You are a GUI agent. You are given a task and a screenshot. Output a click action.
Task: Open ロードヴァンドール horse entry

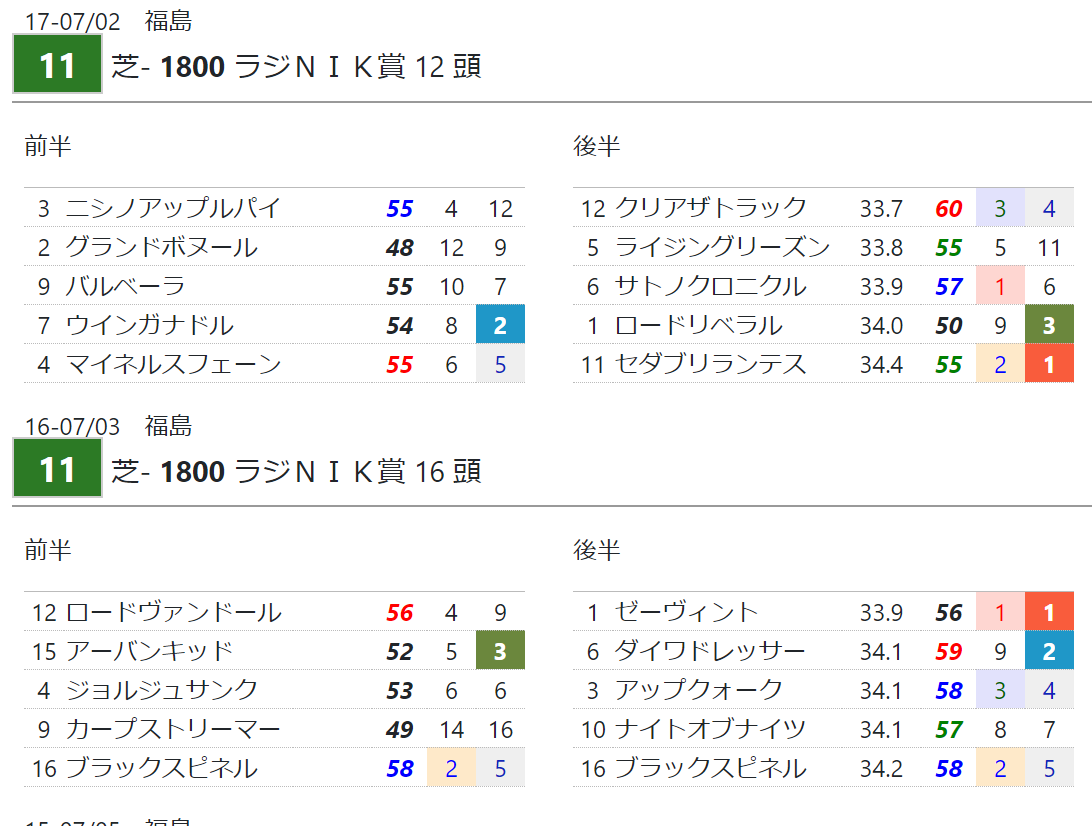173,612
